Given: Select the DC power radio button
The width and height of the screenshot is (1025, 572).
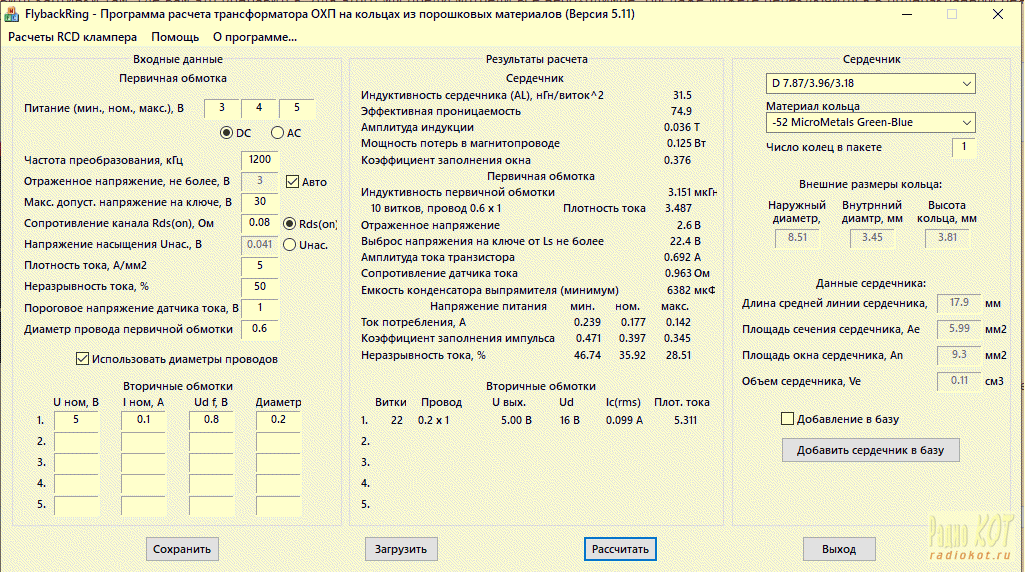Looking at the screenshot, I should pos(227,132).
